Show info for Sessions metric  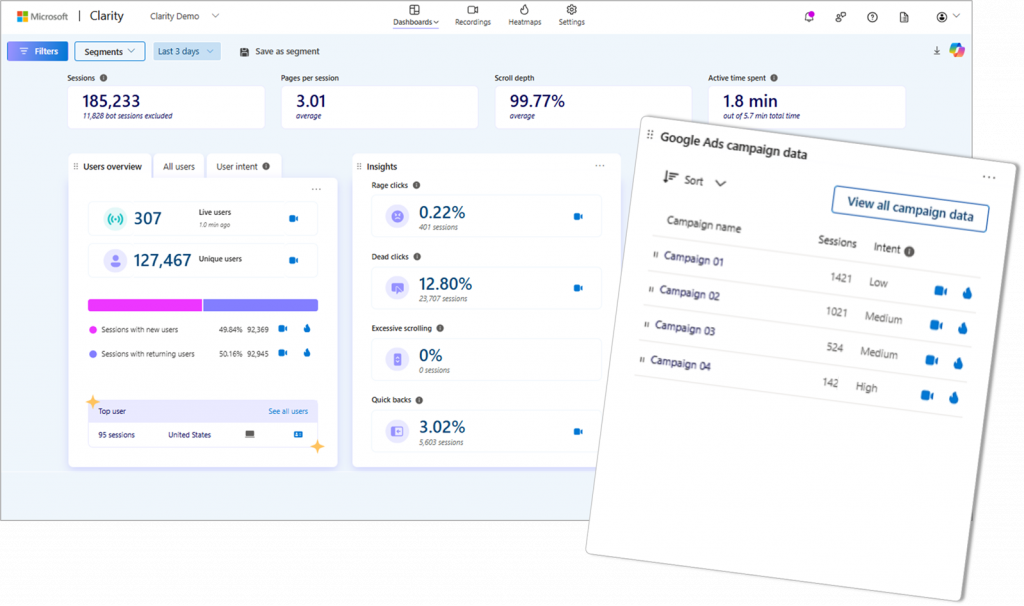[103, 78]
